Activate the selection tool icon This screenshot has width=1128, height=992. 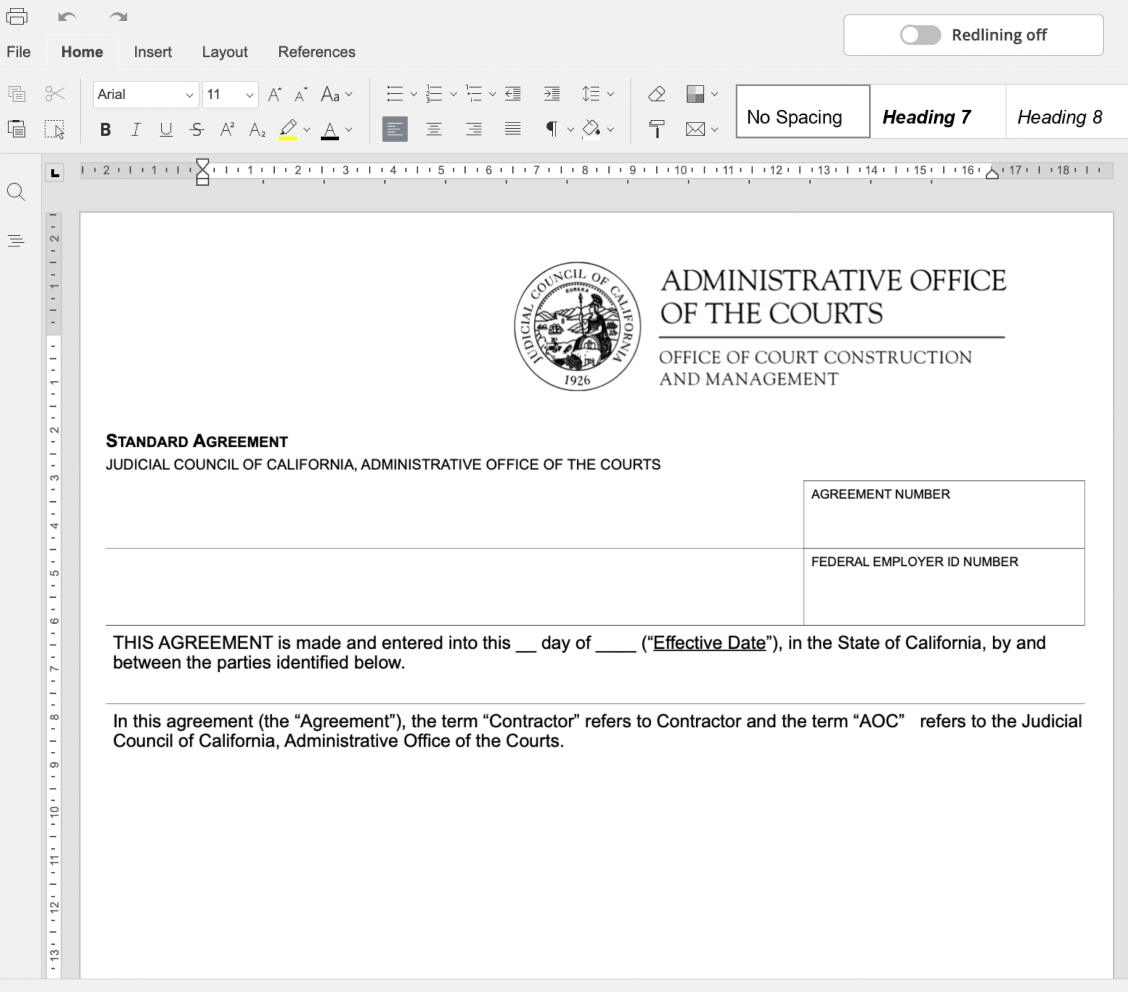pos(56,129)
